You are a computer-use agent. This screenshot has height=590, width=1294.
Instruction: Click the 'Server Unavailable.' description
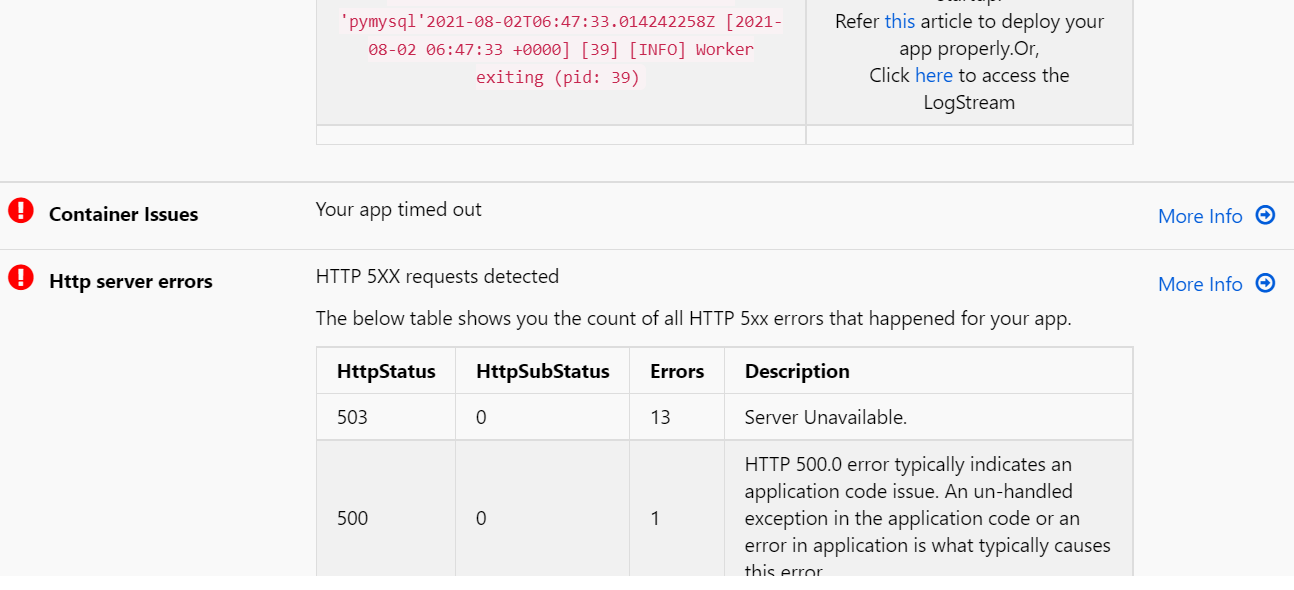(826, 417)
